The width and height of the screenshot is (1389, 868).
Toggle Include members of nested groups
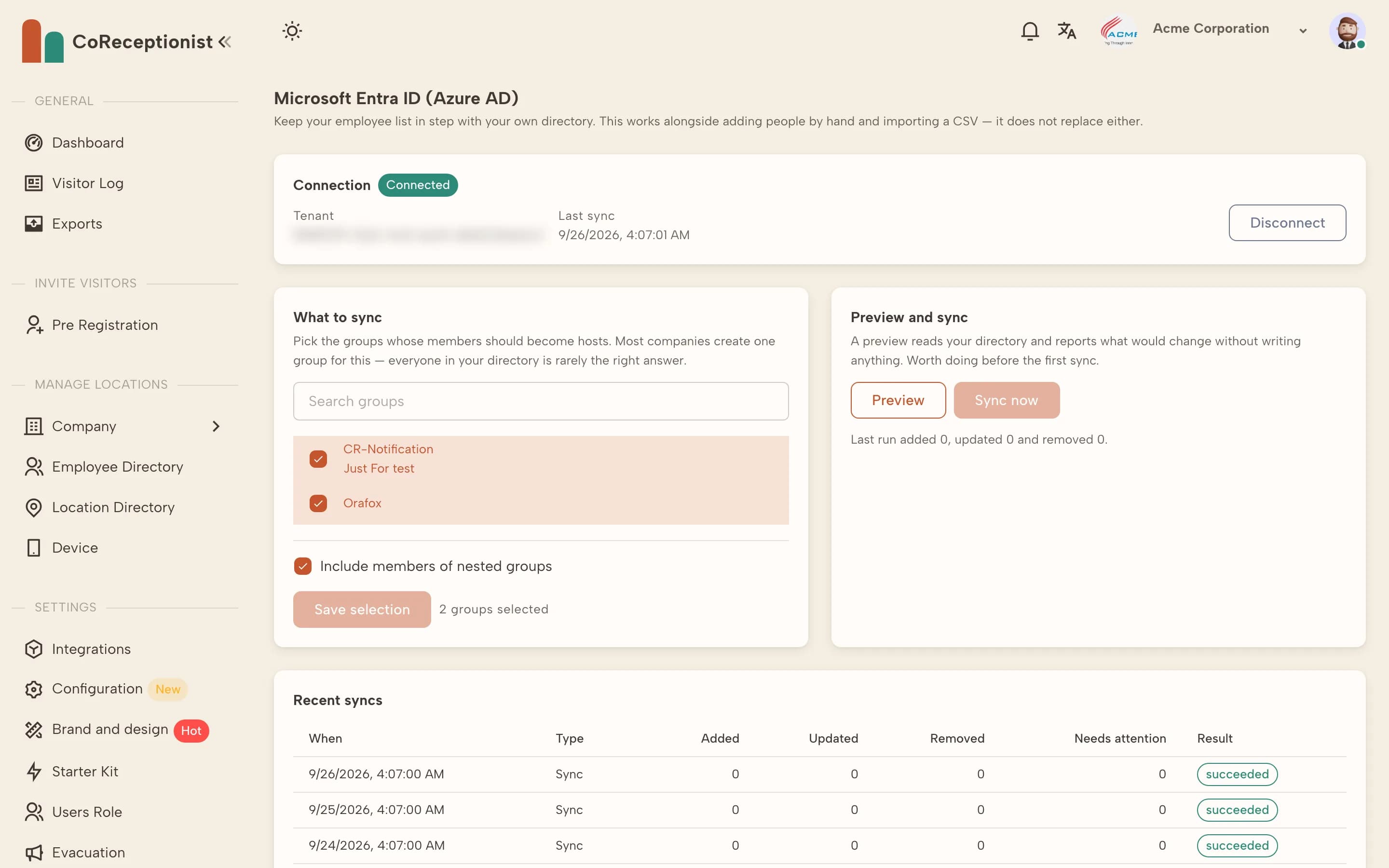click(x=302, y=566)
